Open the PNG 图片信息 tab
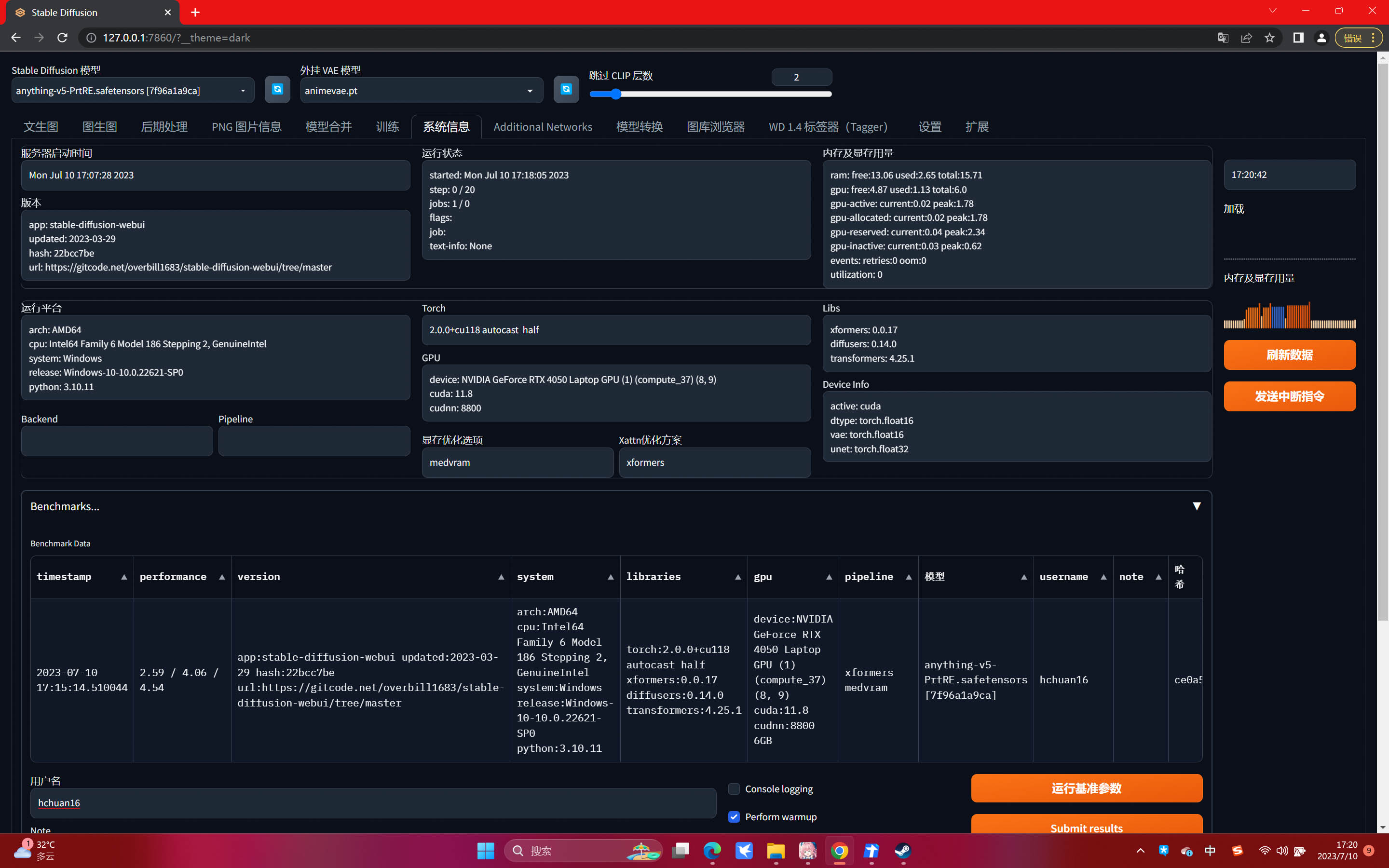This screenshot has height=868, width=1389. tap(246, 127)
